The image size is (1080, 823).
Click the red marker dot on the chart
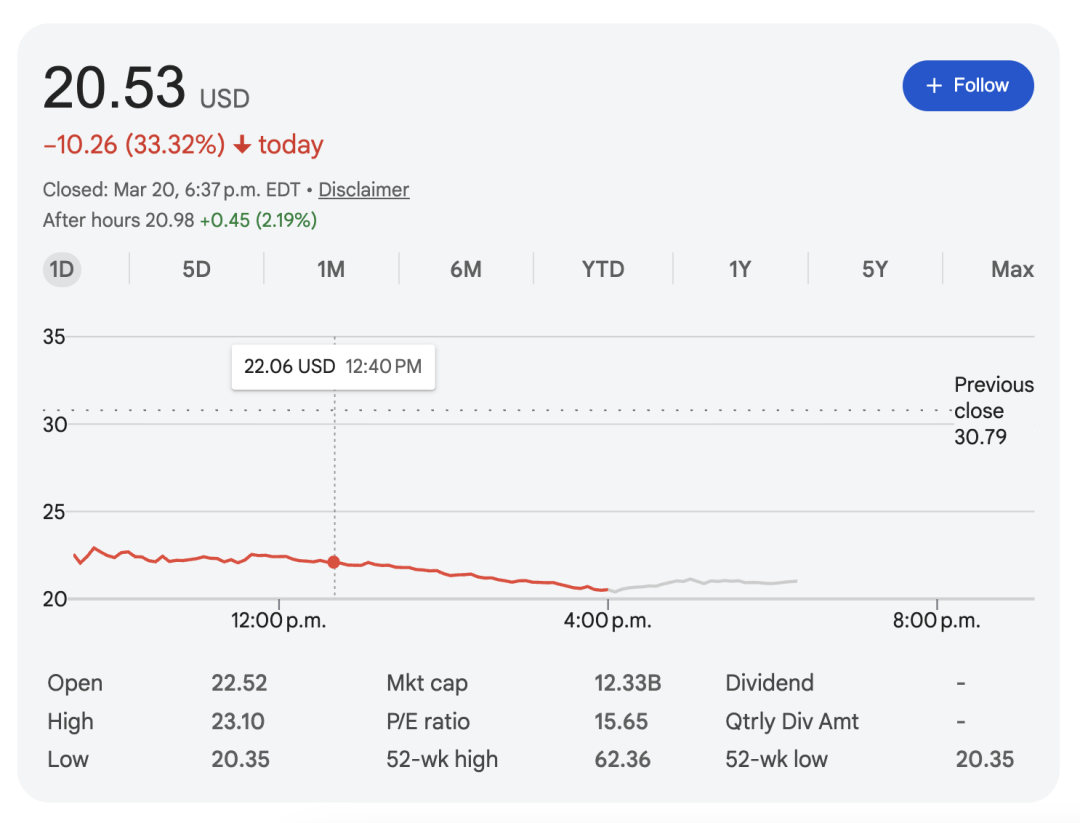click(333, 562)
